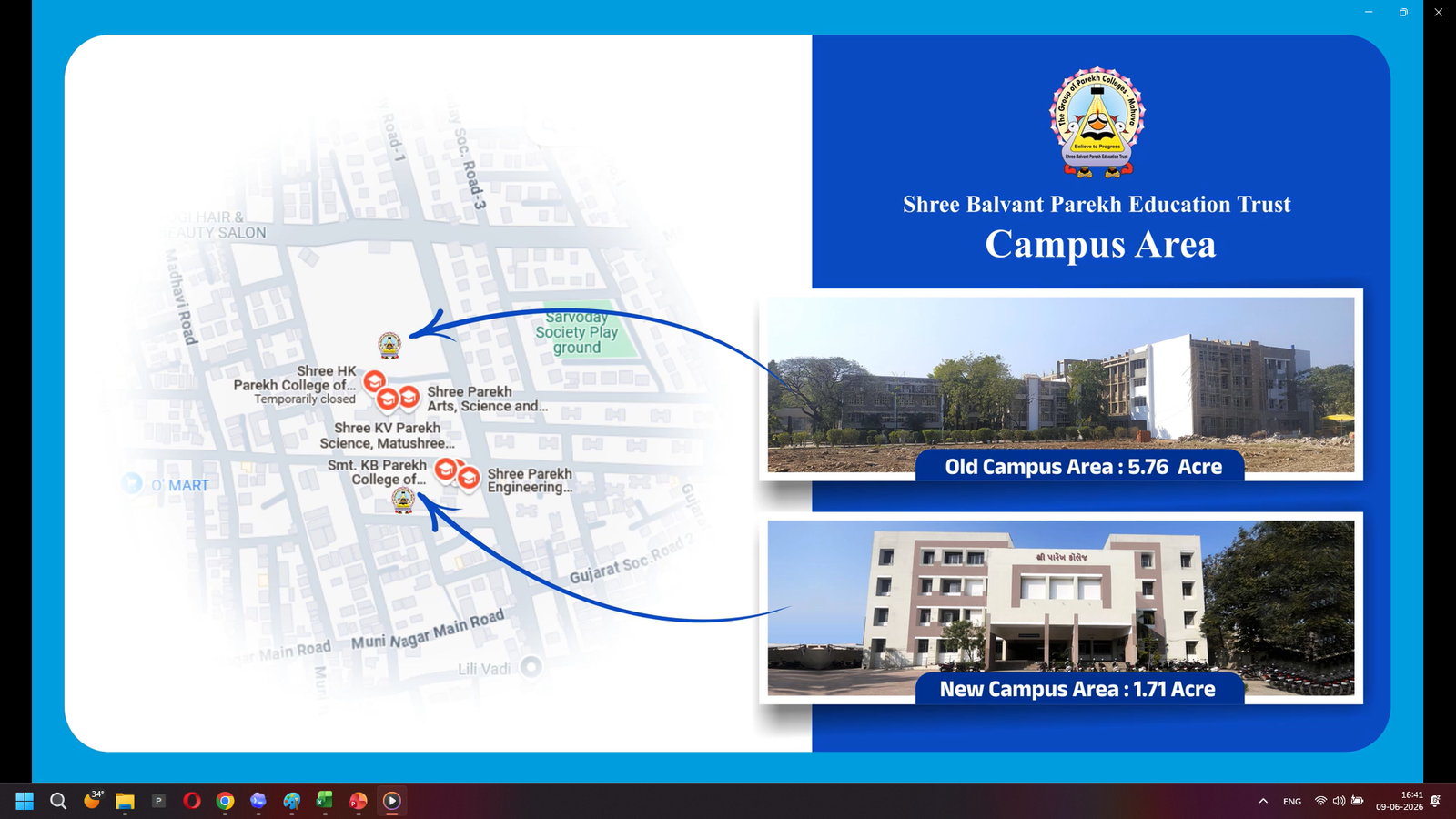
Task: Click red marker beside Shree HK Parekh College
Action: click(374, 381)
